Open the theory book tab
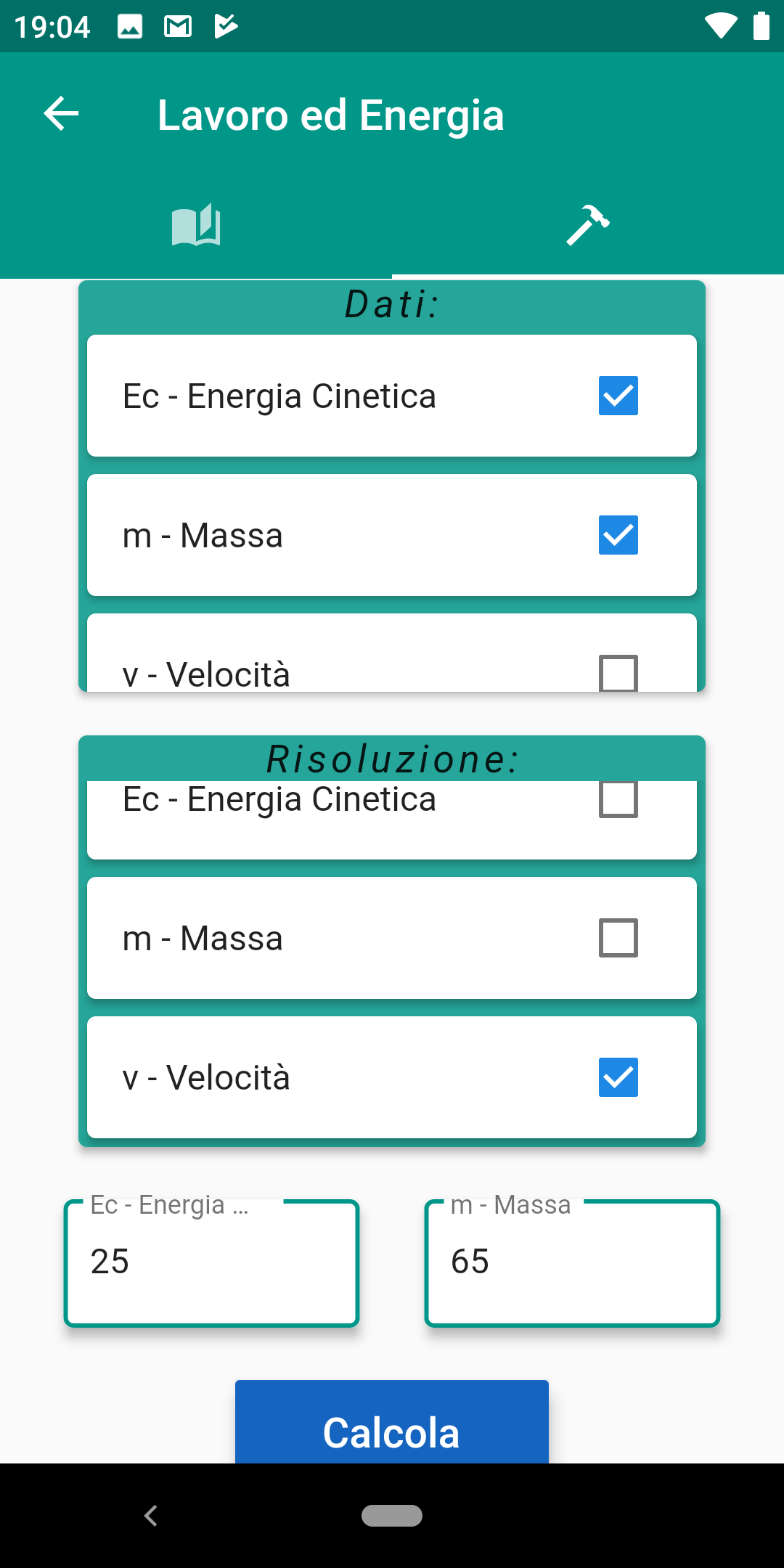 pyautogui.click(x=196, y=225)
